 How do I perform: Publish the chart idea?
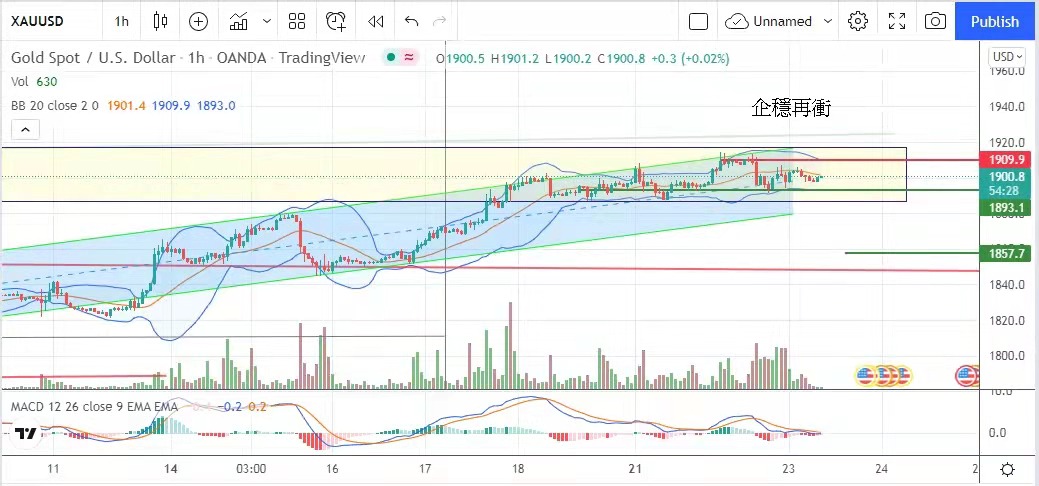click(994, 21)
